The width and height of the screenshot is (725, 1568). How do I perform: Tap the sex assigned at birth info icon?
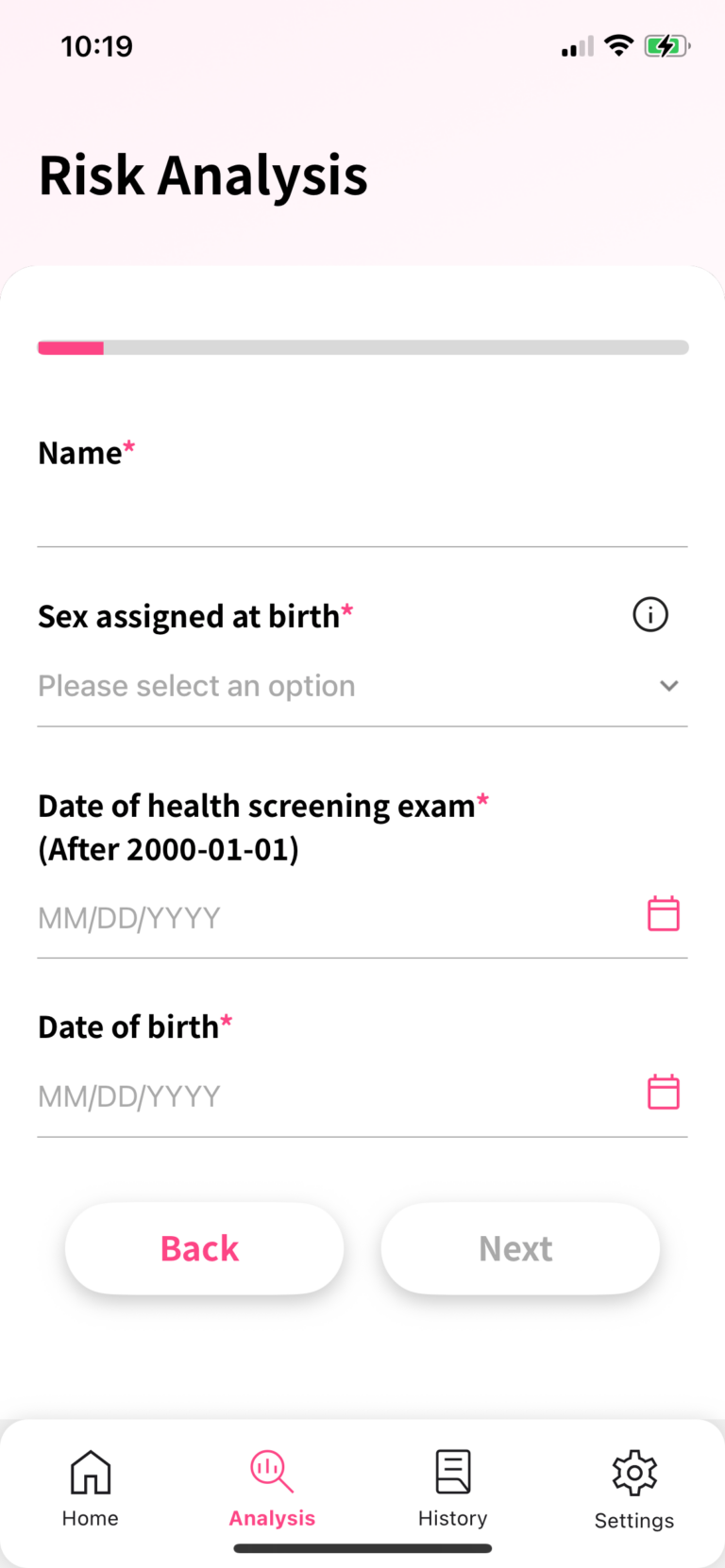click(x=649, y=615)
